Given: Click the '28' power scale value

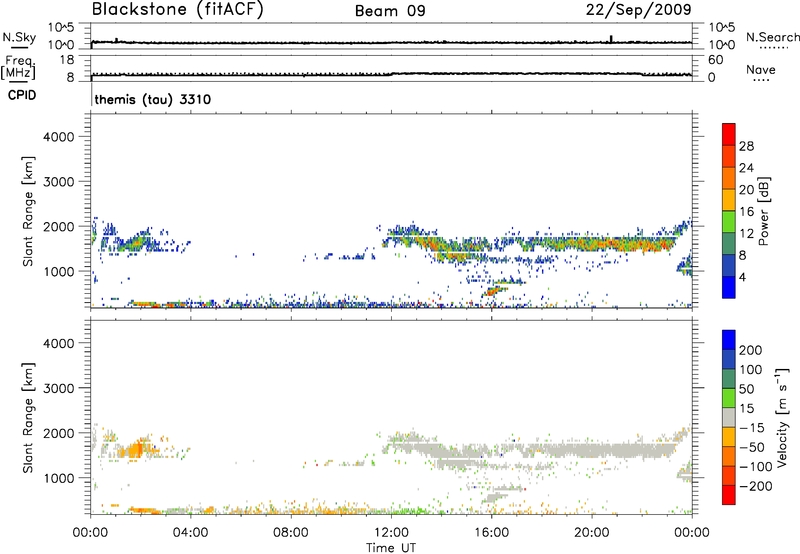Looking at the screenshot, I should (x=746, y=146).
